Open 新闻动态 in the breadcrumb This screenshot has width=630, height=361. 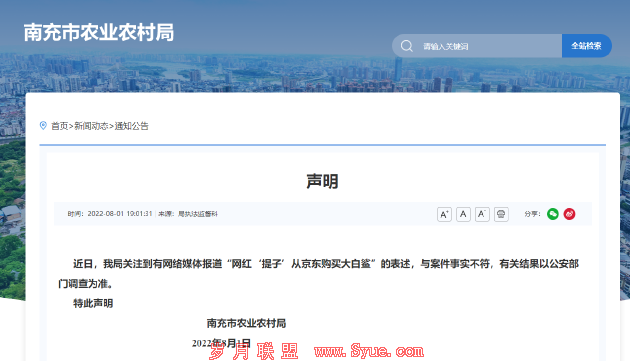(x=91, y=126)
